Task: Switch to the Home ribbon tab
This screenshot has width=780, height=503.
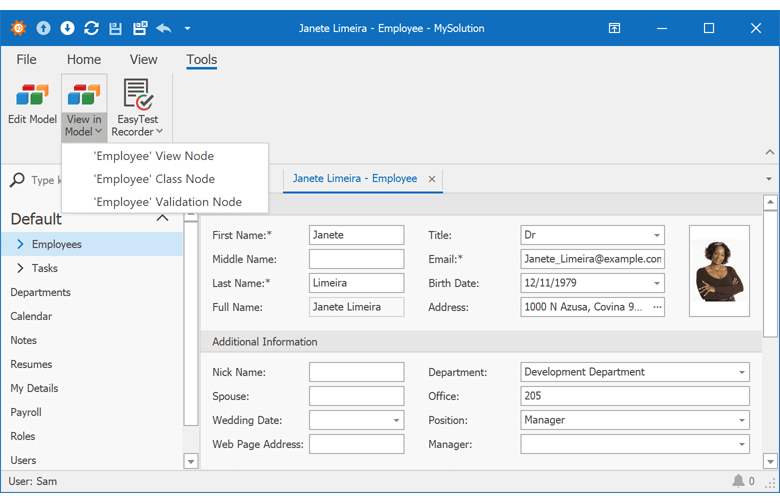Action: [x=84, y=60]
